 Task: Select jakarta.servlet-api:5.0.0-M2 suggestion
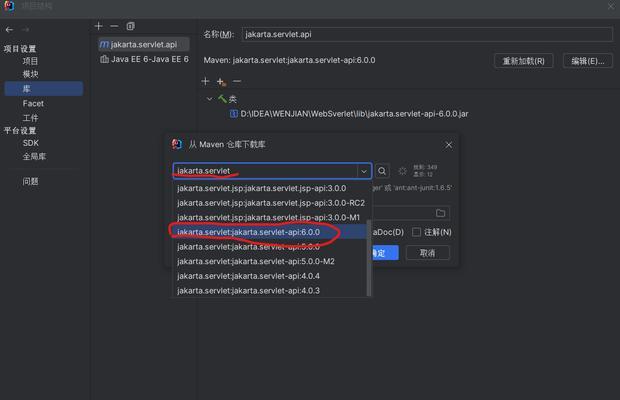270,261
